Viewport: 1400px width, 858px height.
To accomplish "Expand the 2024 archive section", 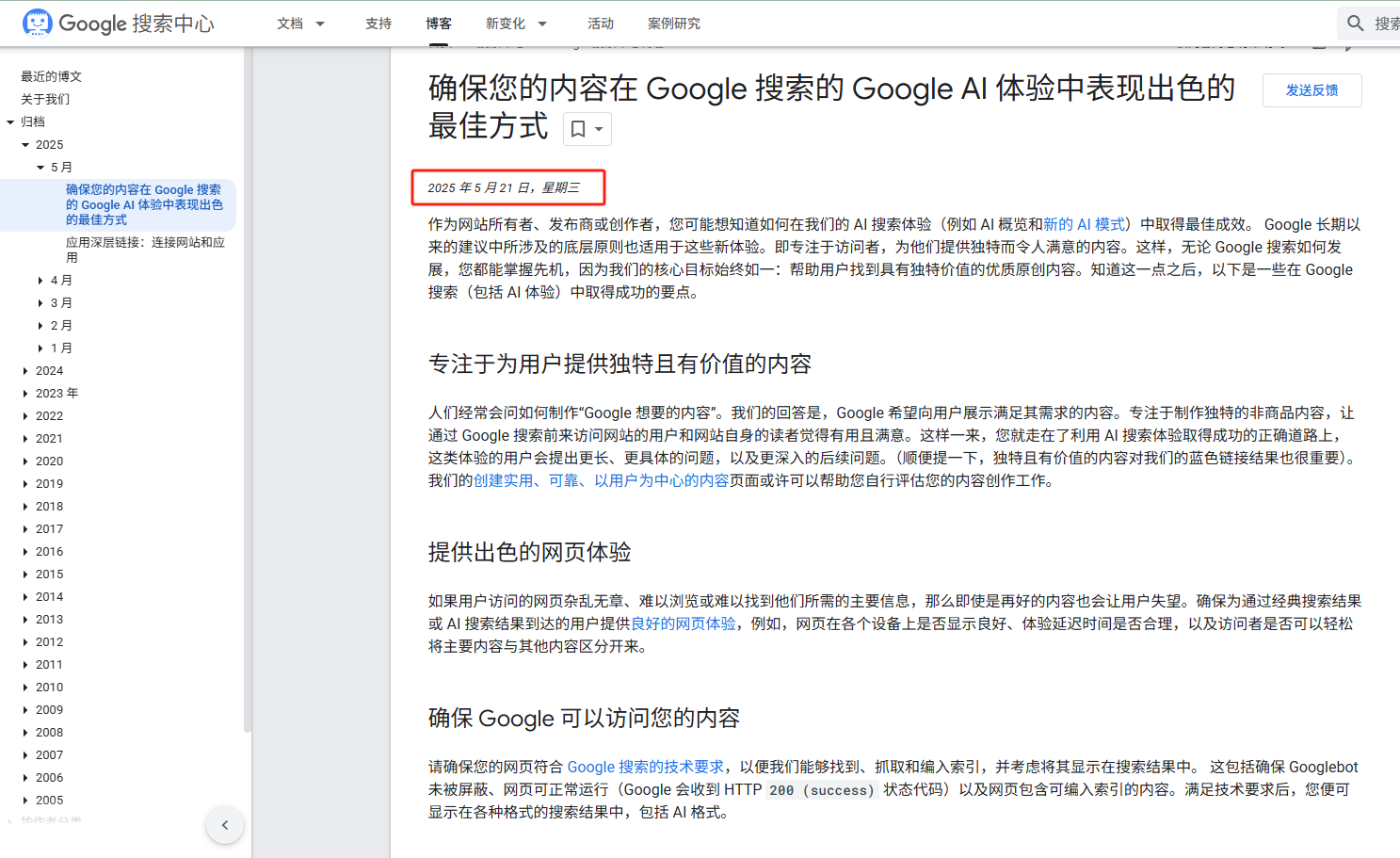I will pyautogui.click(x=25, y=370).
